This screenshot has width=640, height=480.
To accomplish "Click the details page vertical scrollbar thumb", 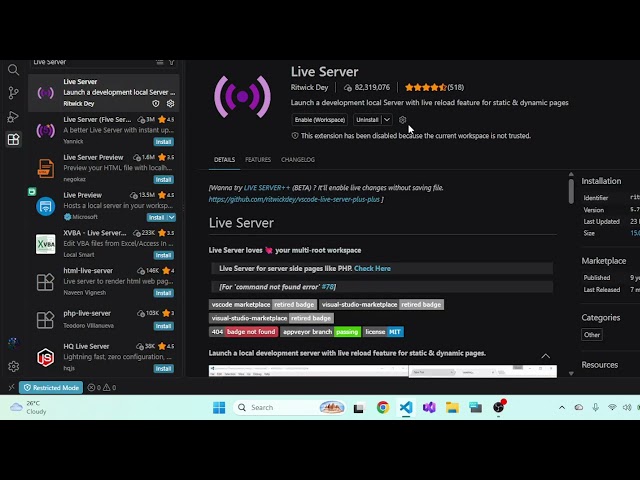I will coord(571,191).
